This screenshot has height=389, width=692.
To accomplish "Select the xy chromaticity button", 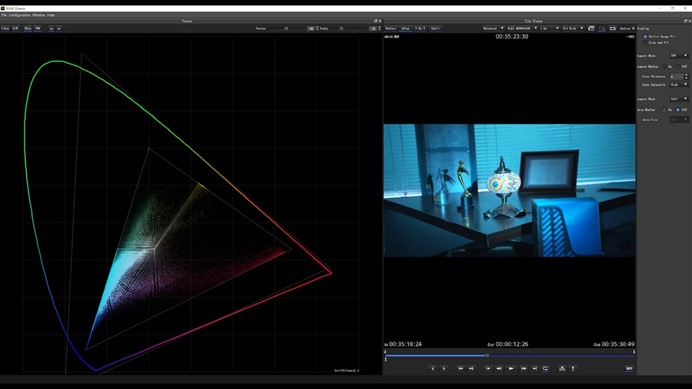I will tap(52, 29).
